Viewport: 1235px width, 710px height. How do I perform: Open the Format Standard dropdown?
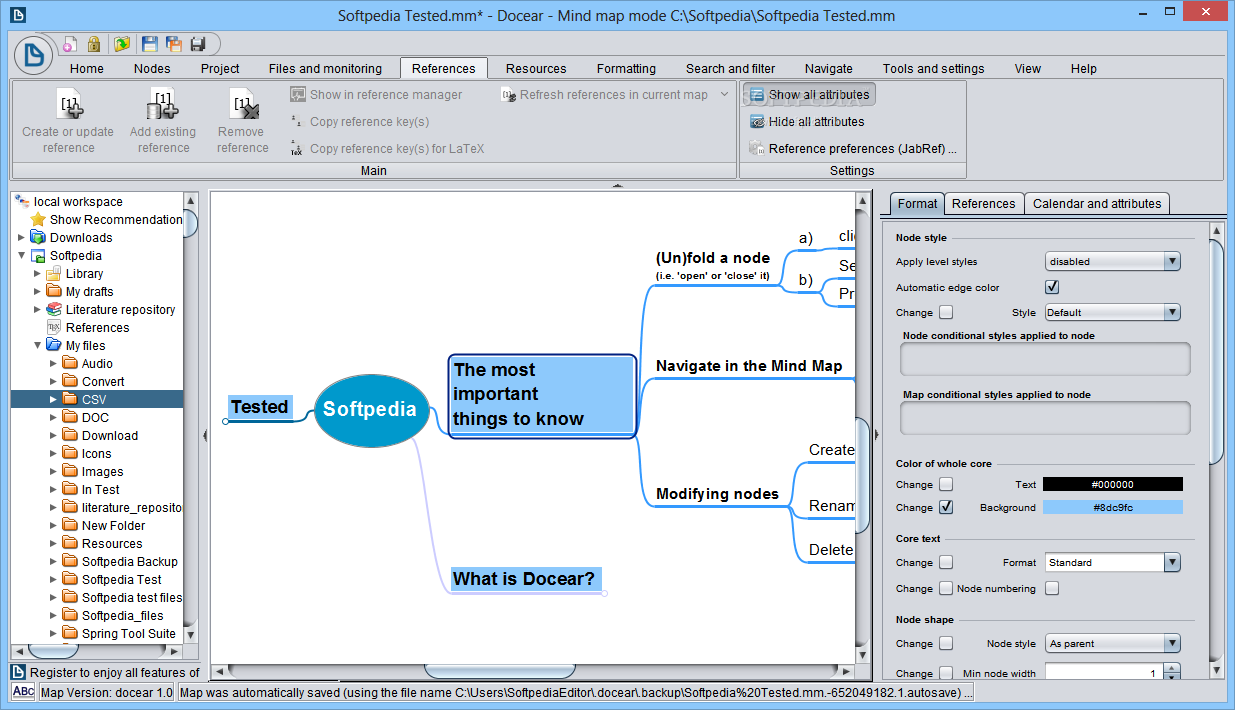click(1113, 563)
